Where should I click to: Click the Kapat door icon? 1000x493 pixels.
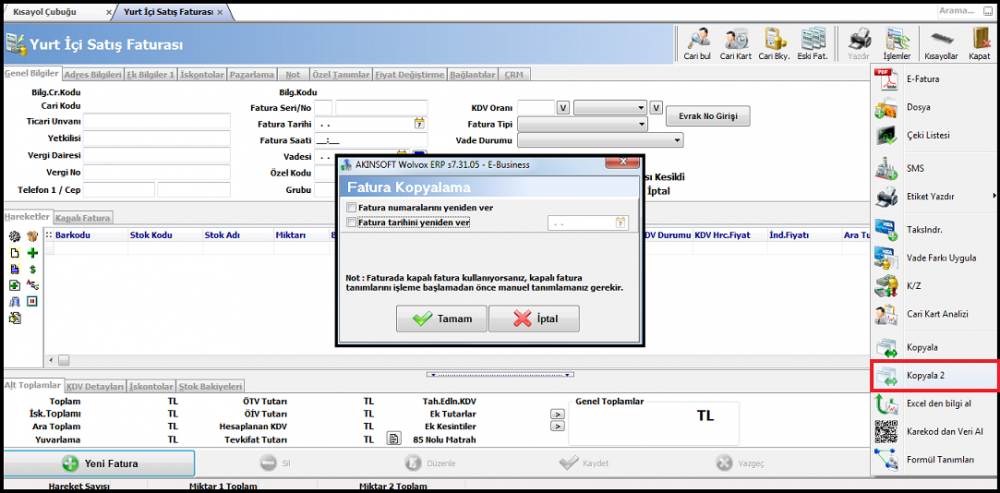pos(979,44)
